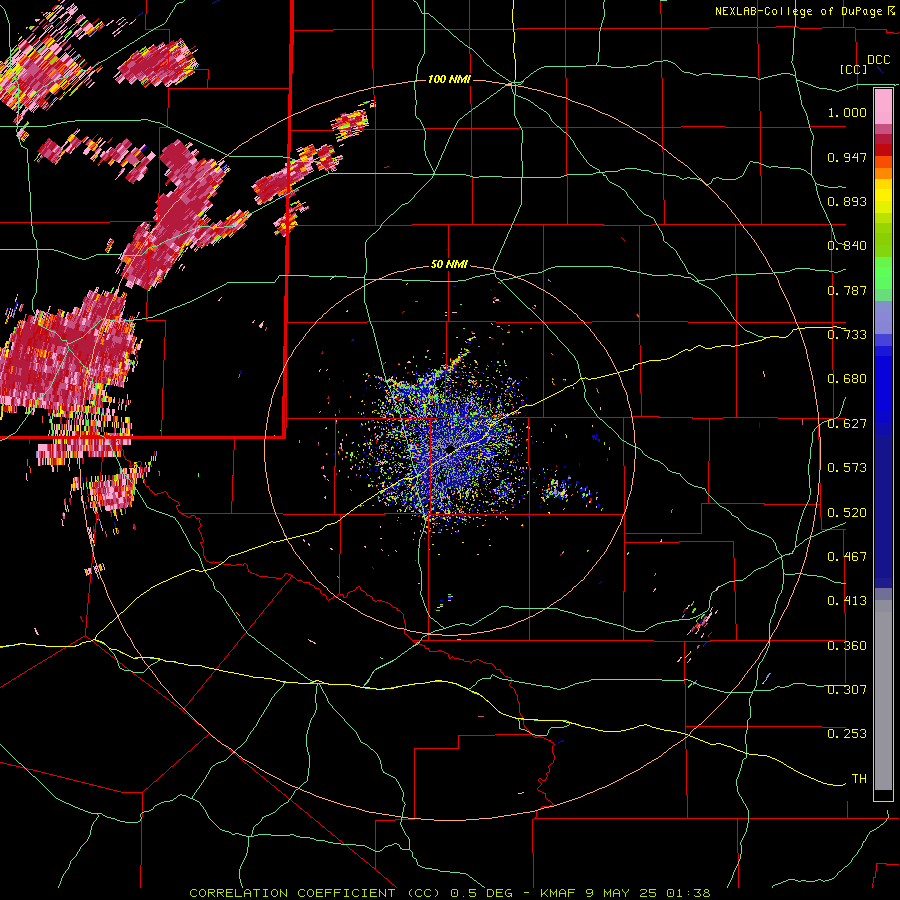900x900 pixels.
Task: Click the 100 NMI range ring label
Action: 449,79
